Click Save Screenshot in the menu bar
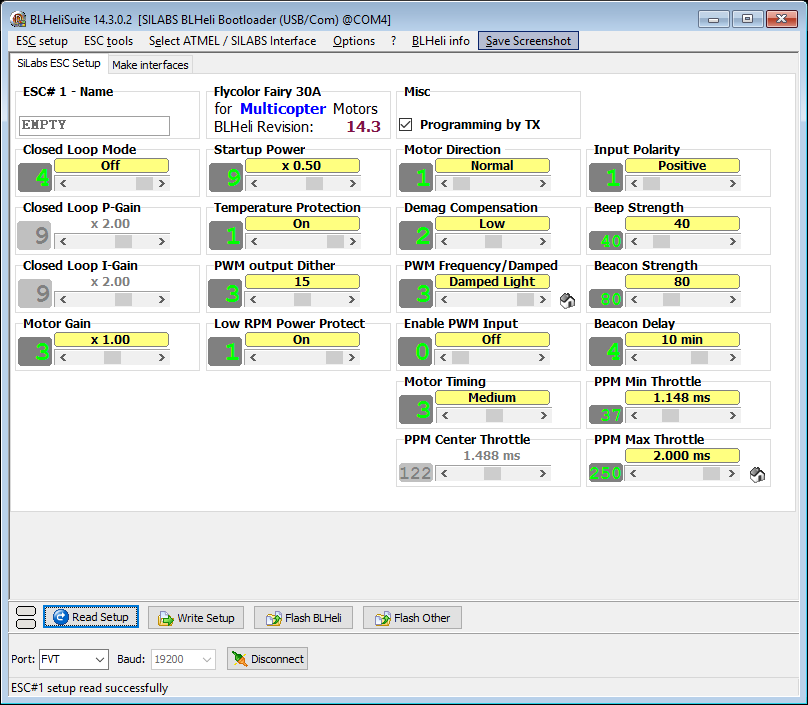Screen dimensions: 808x705 tap(528, 41)
